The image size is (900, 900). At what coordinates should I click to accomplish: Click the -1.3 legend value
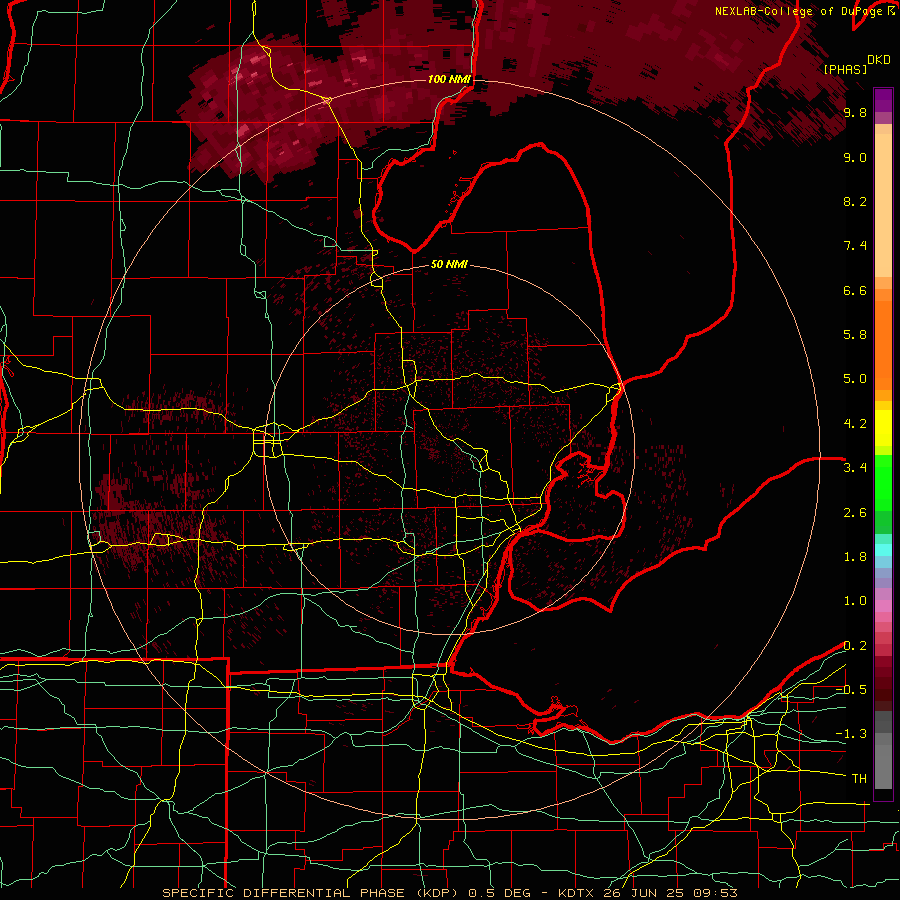coord(851,734)
